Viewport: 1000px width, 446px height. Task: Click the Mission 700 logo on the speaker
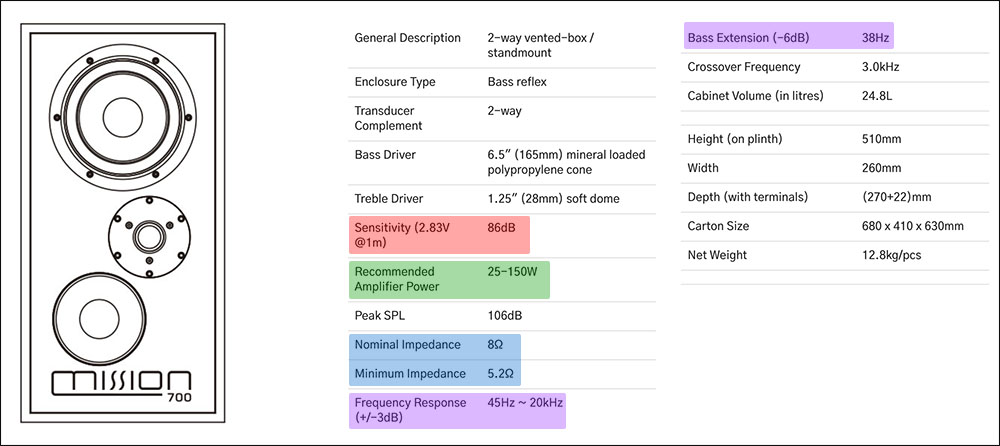pyautogui.click(x=122, y=382)
